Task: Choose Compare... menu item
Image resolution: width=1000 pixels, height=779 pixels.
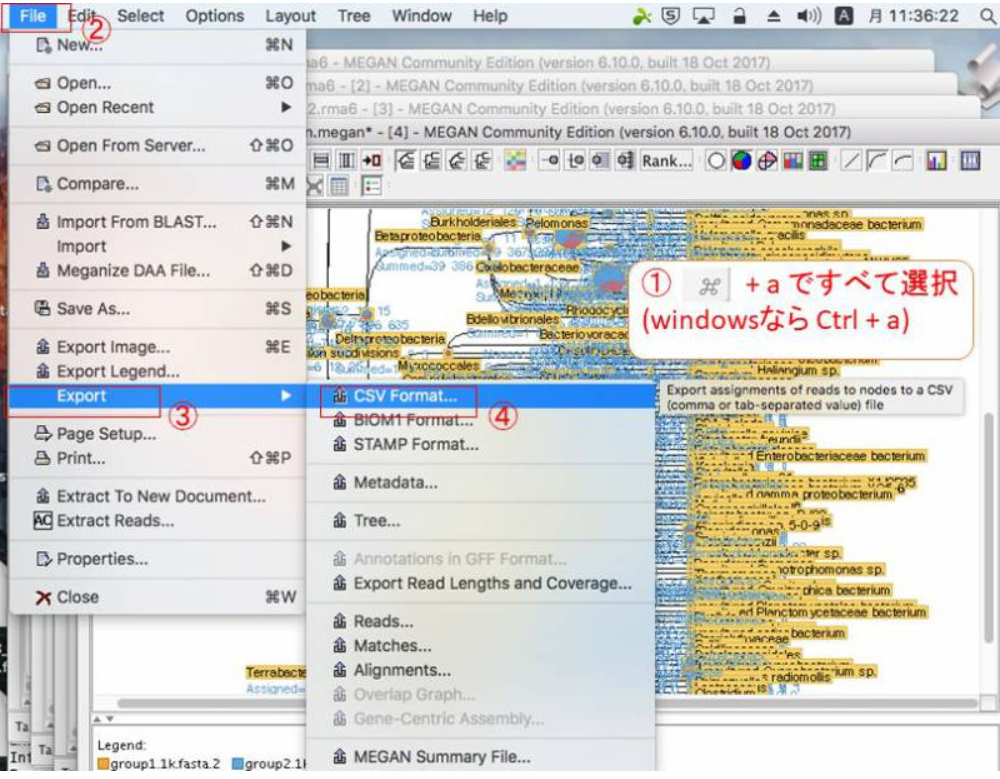Action: 158,184
